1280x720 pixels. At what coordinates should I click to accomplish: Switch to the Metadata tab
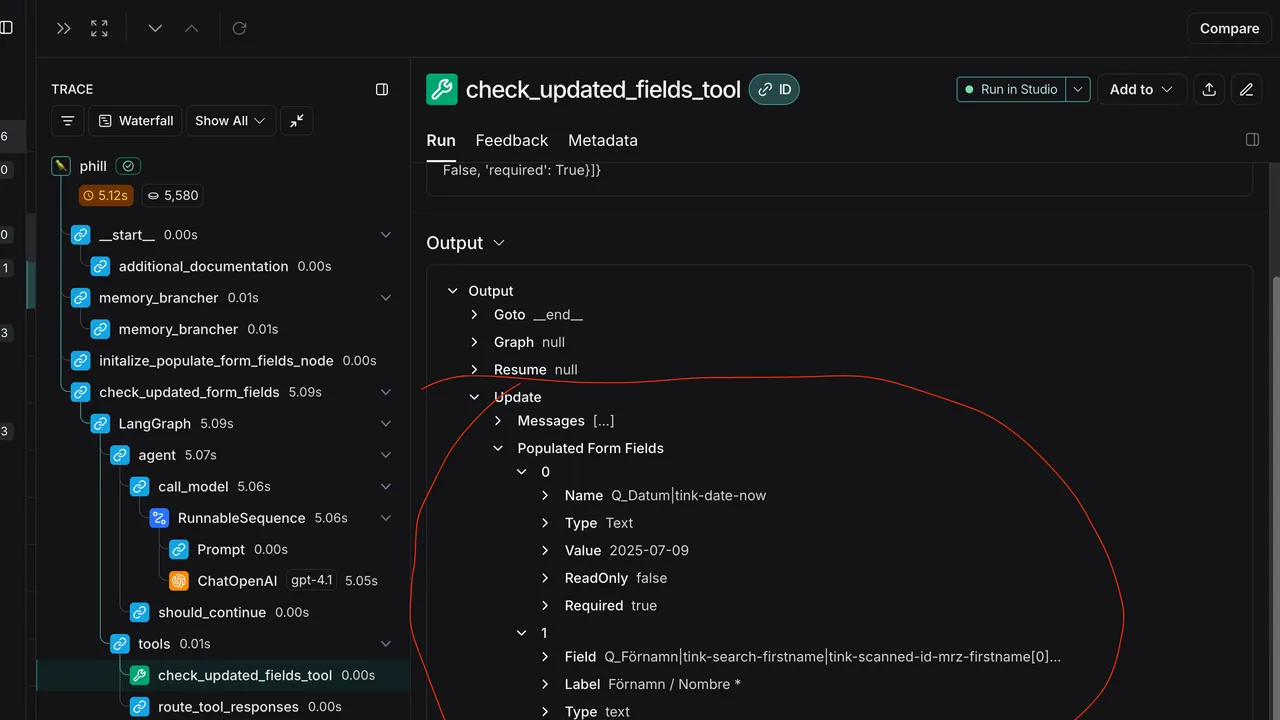coord(603,141)
